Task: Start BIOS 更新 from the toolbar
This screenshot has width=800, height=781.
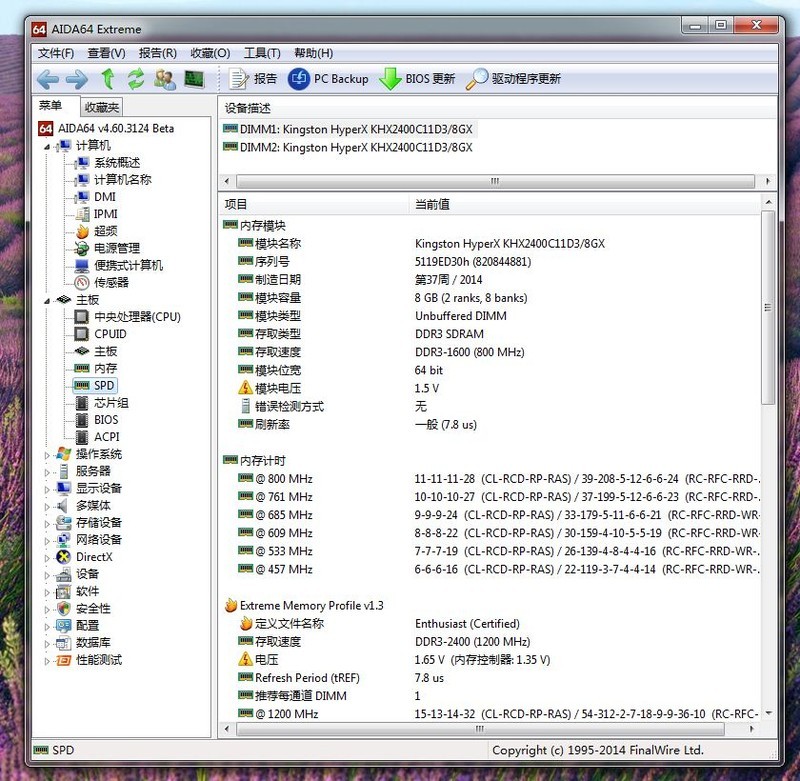Action: [417, 79]
